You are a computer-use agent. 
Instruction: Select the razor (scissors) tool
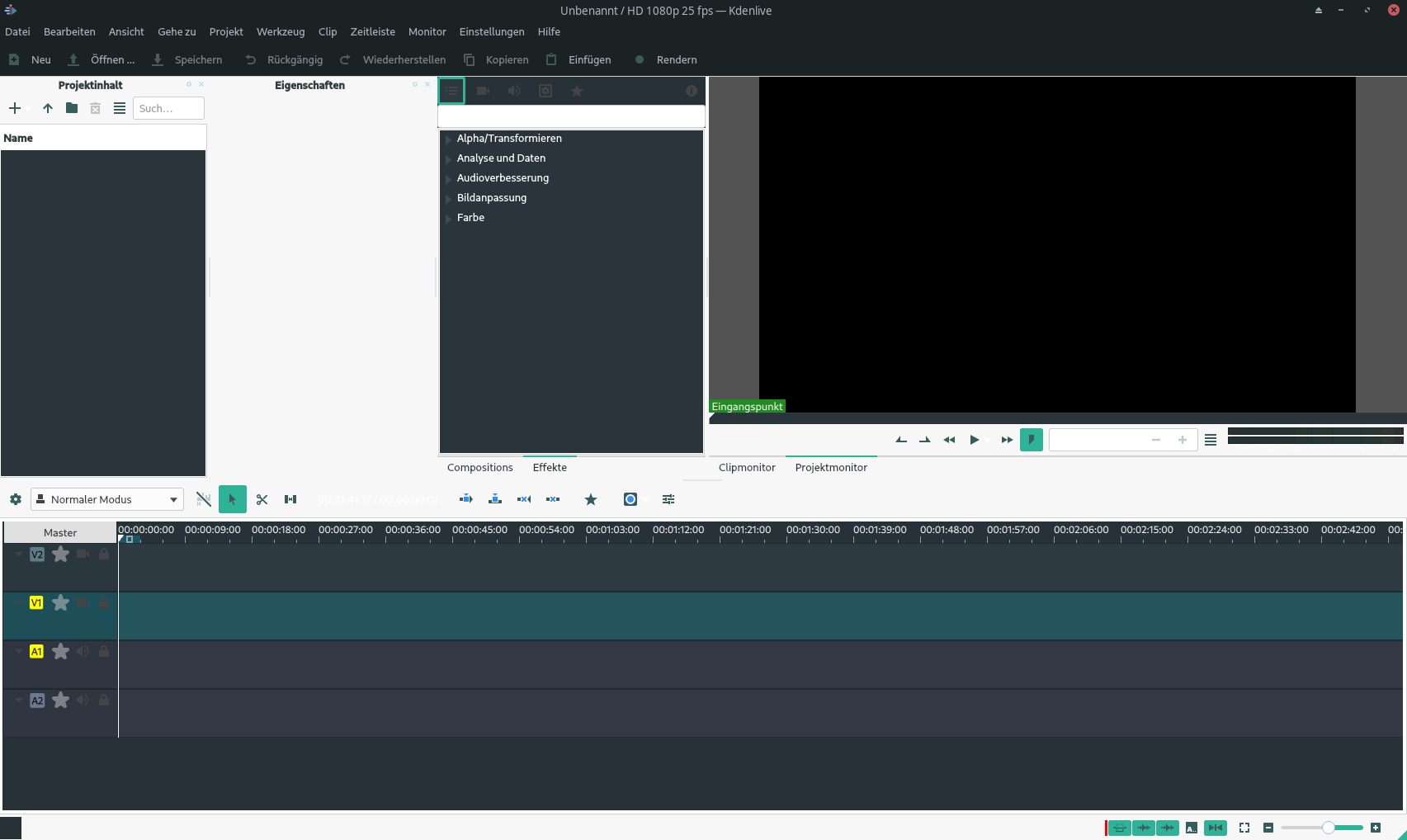tap(262, 499)
